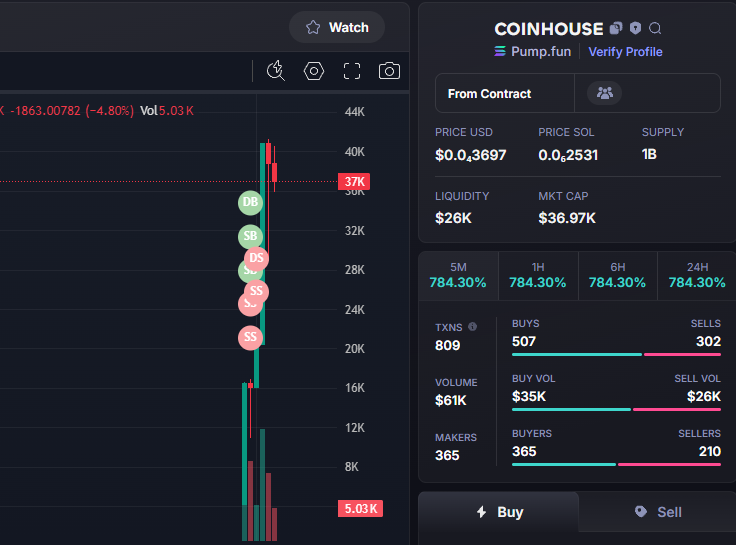Click the Verify Profile link
The height and width of the screenshot is (545, 736).
tap(625, 52)
